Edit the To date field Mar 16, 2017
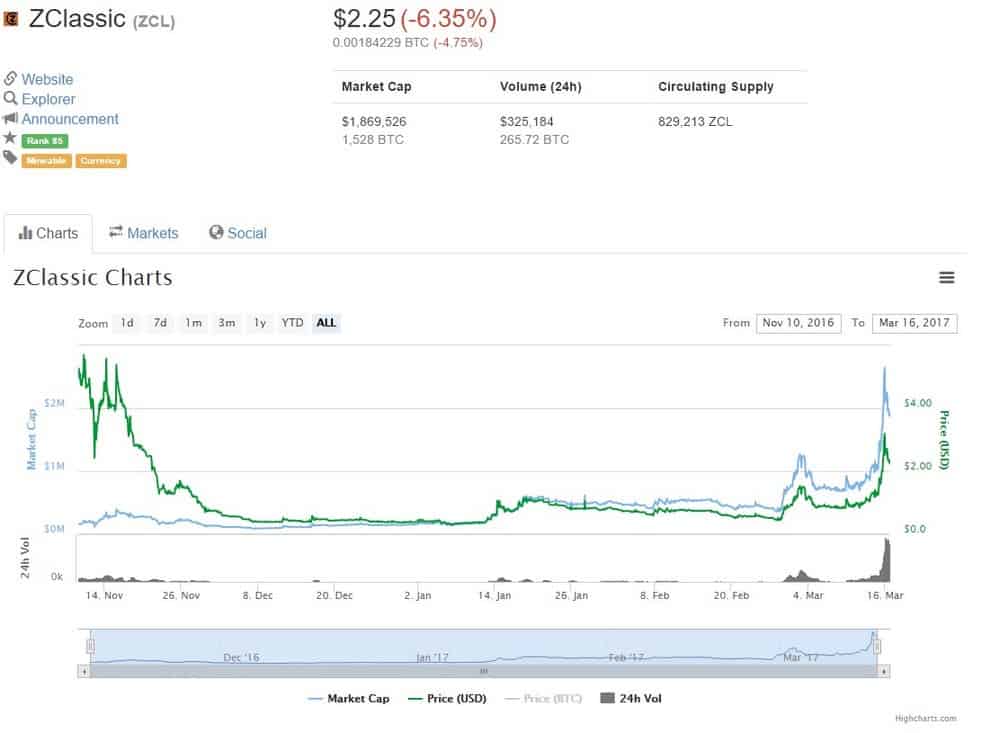The width and height of the screenshot is (1000, 733). pos(915,323)
